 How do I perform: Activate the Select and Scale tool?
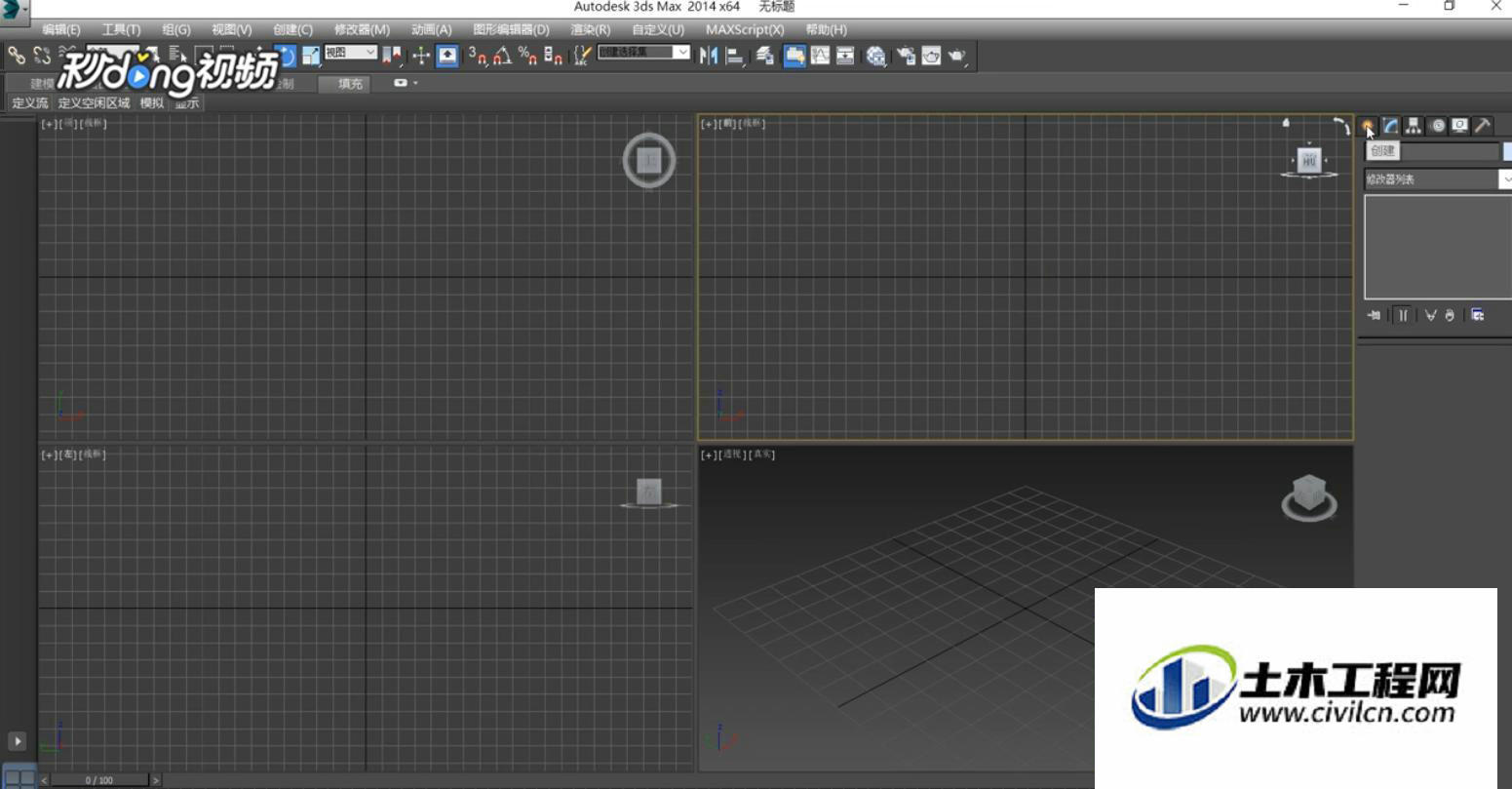(x=311, y=56)
